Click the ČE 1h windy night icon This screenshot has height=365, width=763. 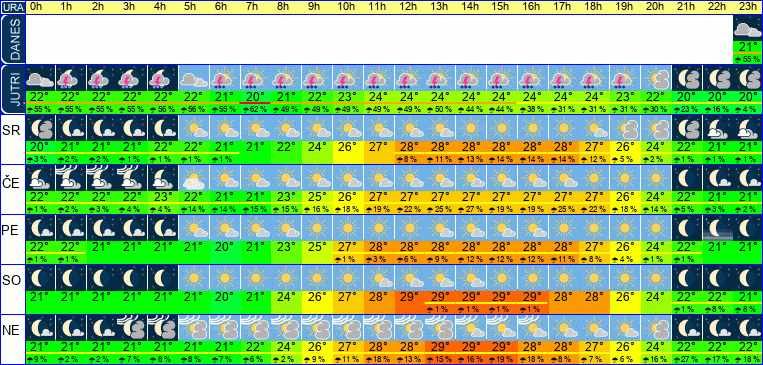[x=71, y=178]
